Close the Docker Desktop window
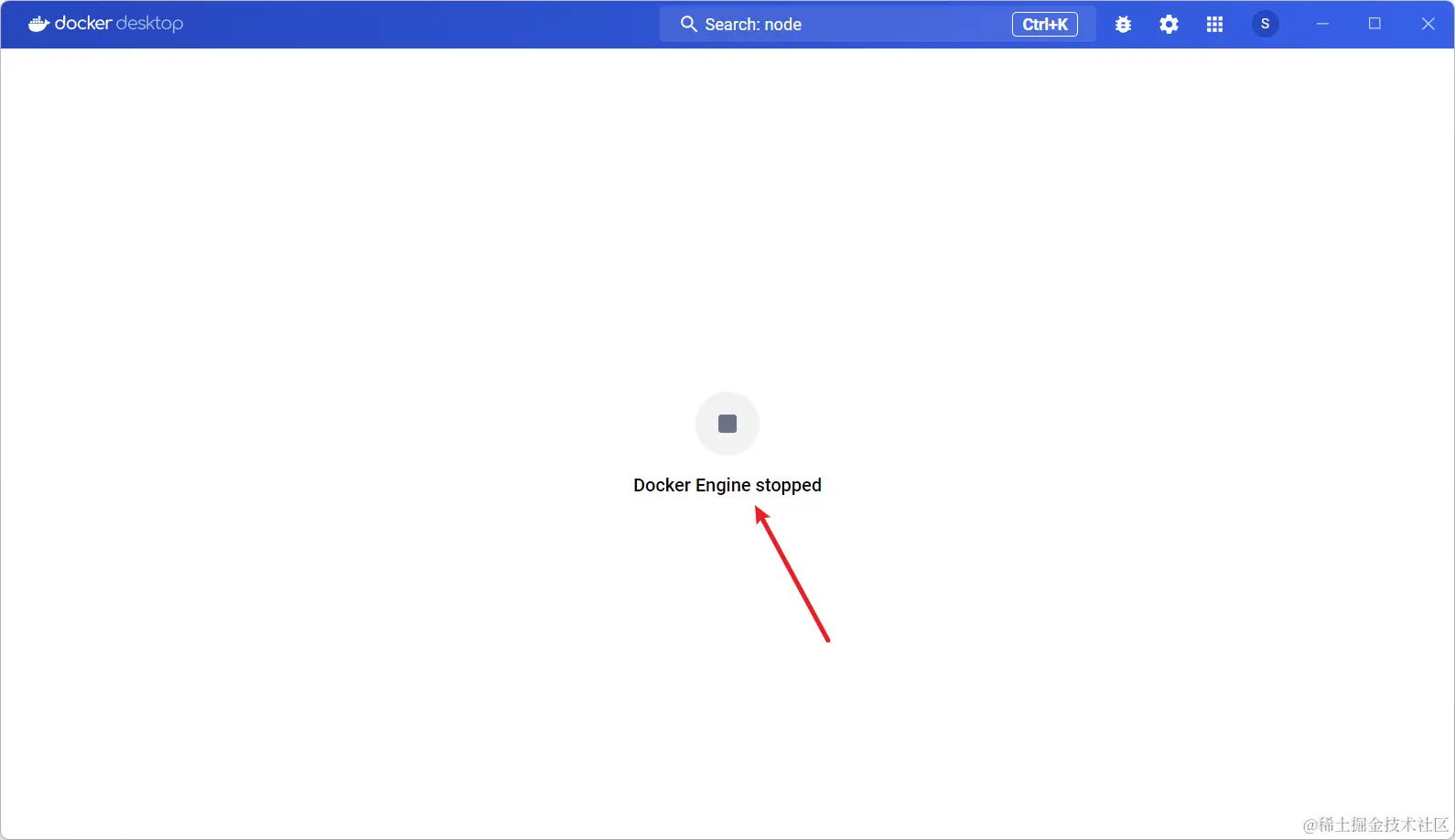This screenshot has width=1455, height=840. [1428, 24]
